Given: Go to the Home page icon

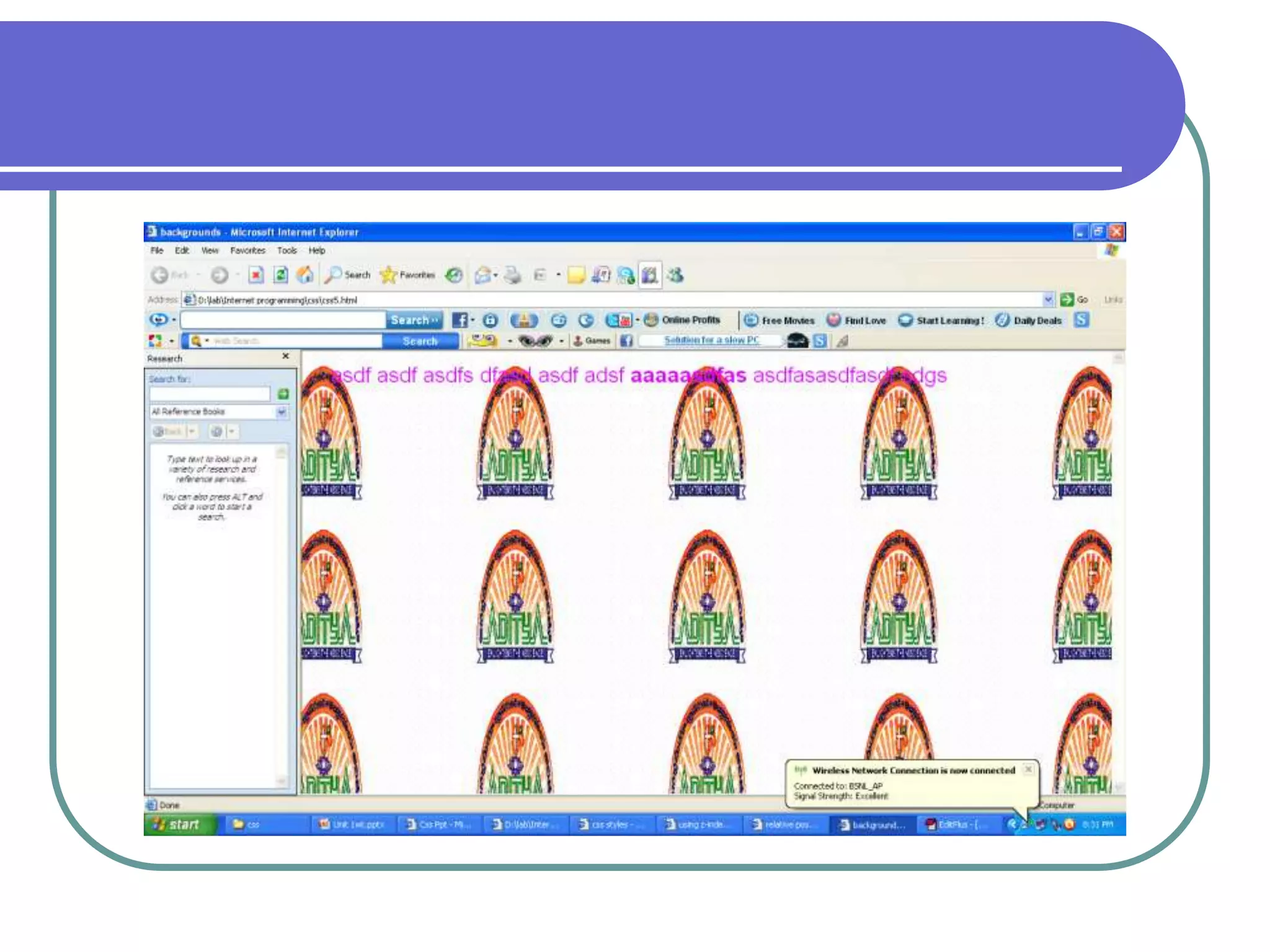Looking at the screenshot, I should (304, 275).
